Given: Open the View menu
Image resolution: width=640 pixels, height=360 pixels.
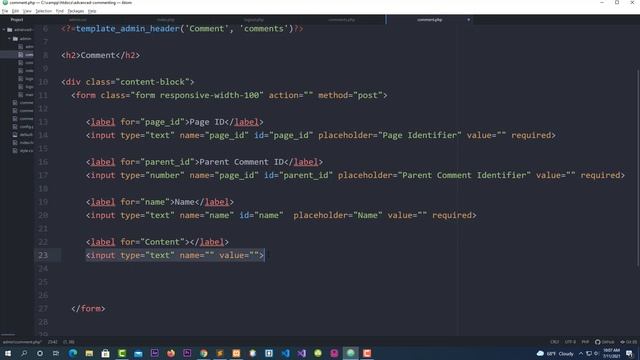Looking at the screenshot, I should click(27, 11).
